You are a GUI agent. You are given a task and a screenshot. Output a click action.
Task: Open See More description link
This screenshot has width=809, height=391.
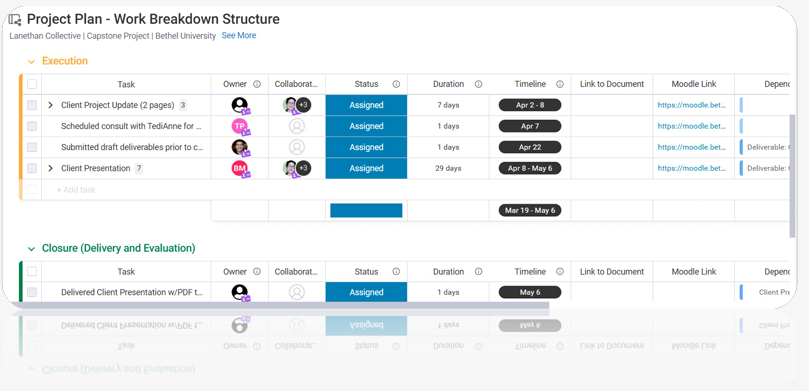pyautogui.click(x=239, y=36)
